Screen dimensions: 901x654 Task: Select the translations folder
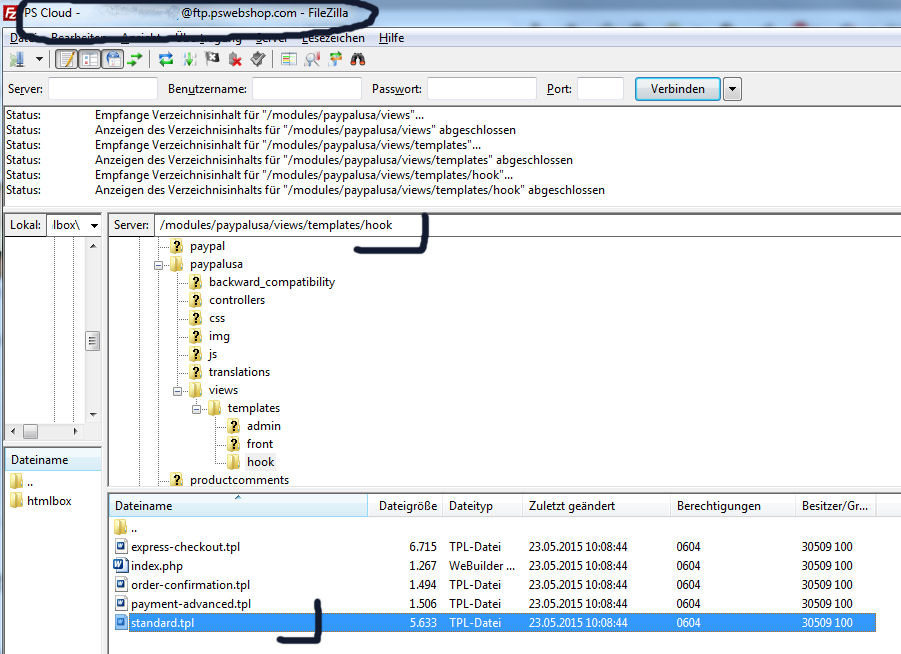tap(239, 372)
